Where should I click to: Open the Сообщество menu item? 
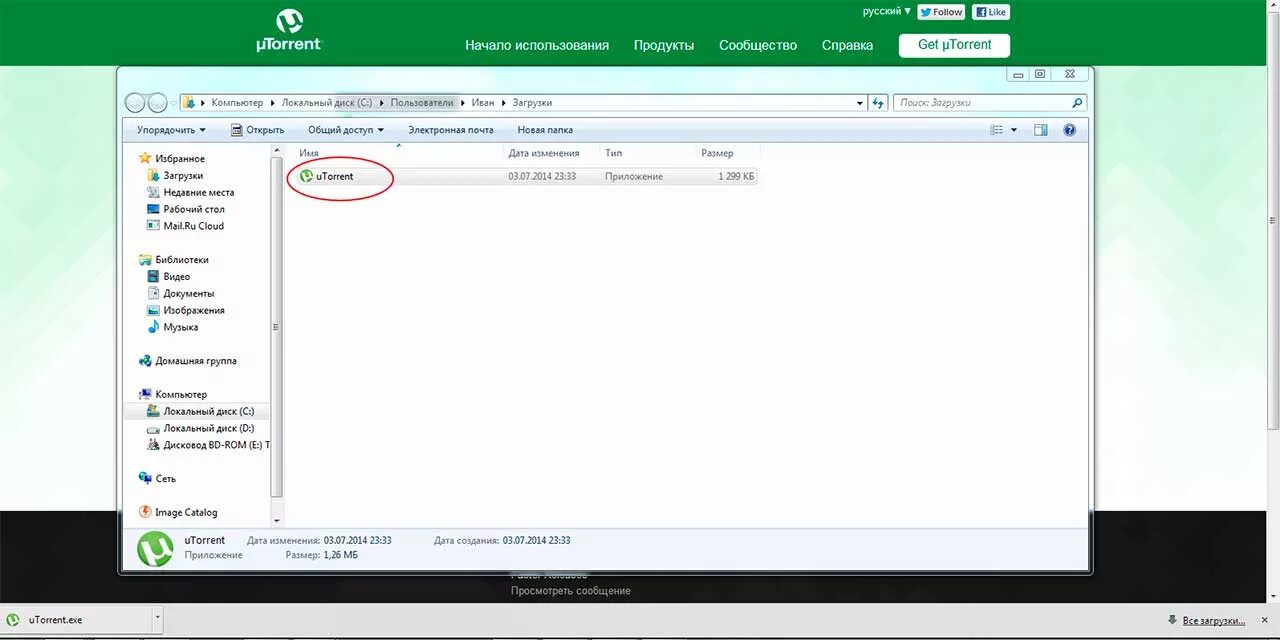[758, 45]
